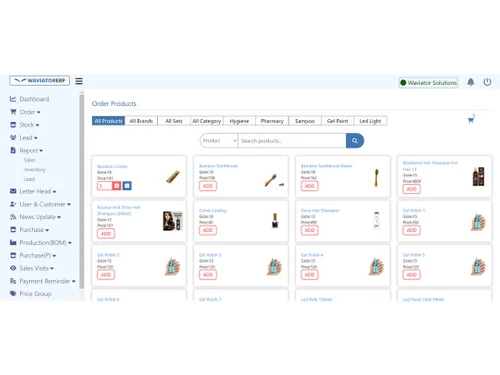
Task: Add Gel Polish 5 to order
Action: [412, 275]
